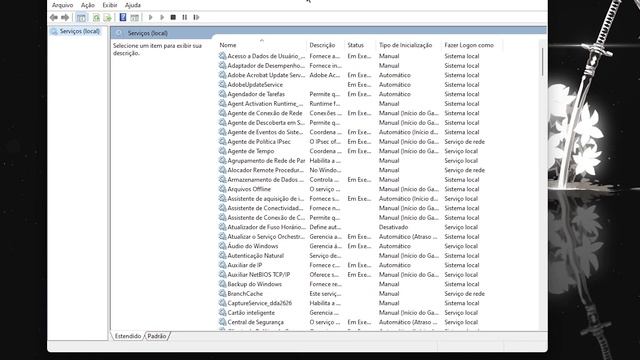Sort by Tipo de Inicialização column header
This screenshot has width=640, height=360.
[408, 45]
